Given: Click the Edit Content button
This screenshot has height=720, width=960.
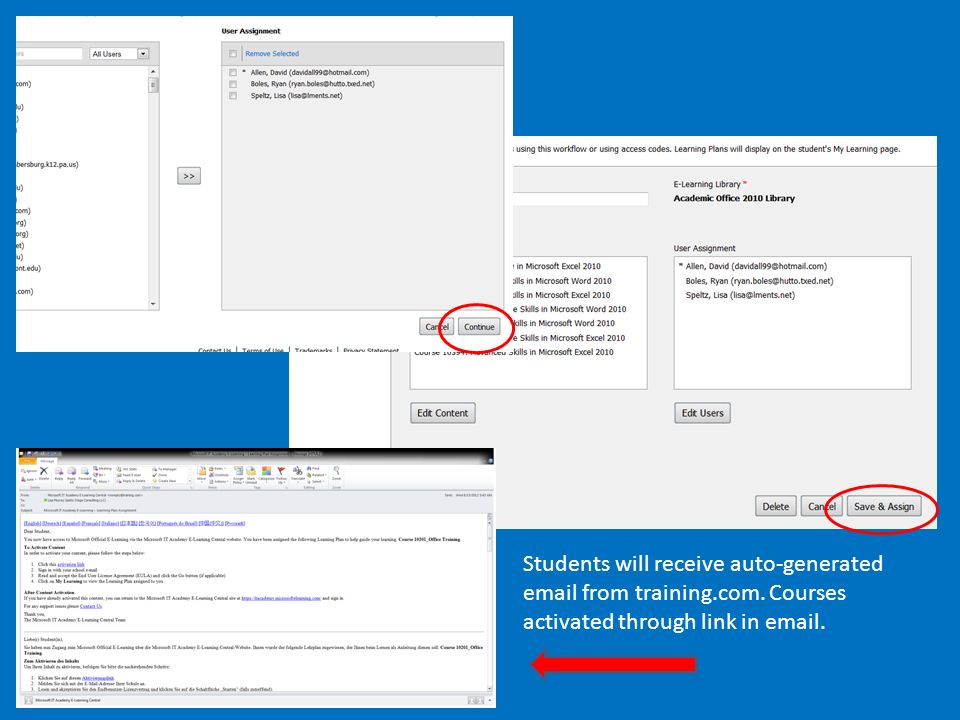Looking at the screenshot, I should [x=443, y=413].
